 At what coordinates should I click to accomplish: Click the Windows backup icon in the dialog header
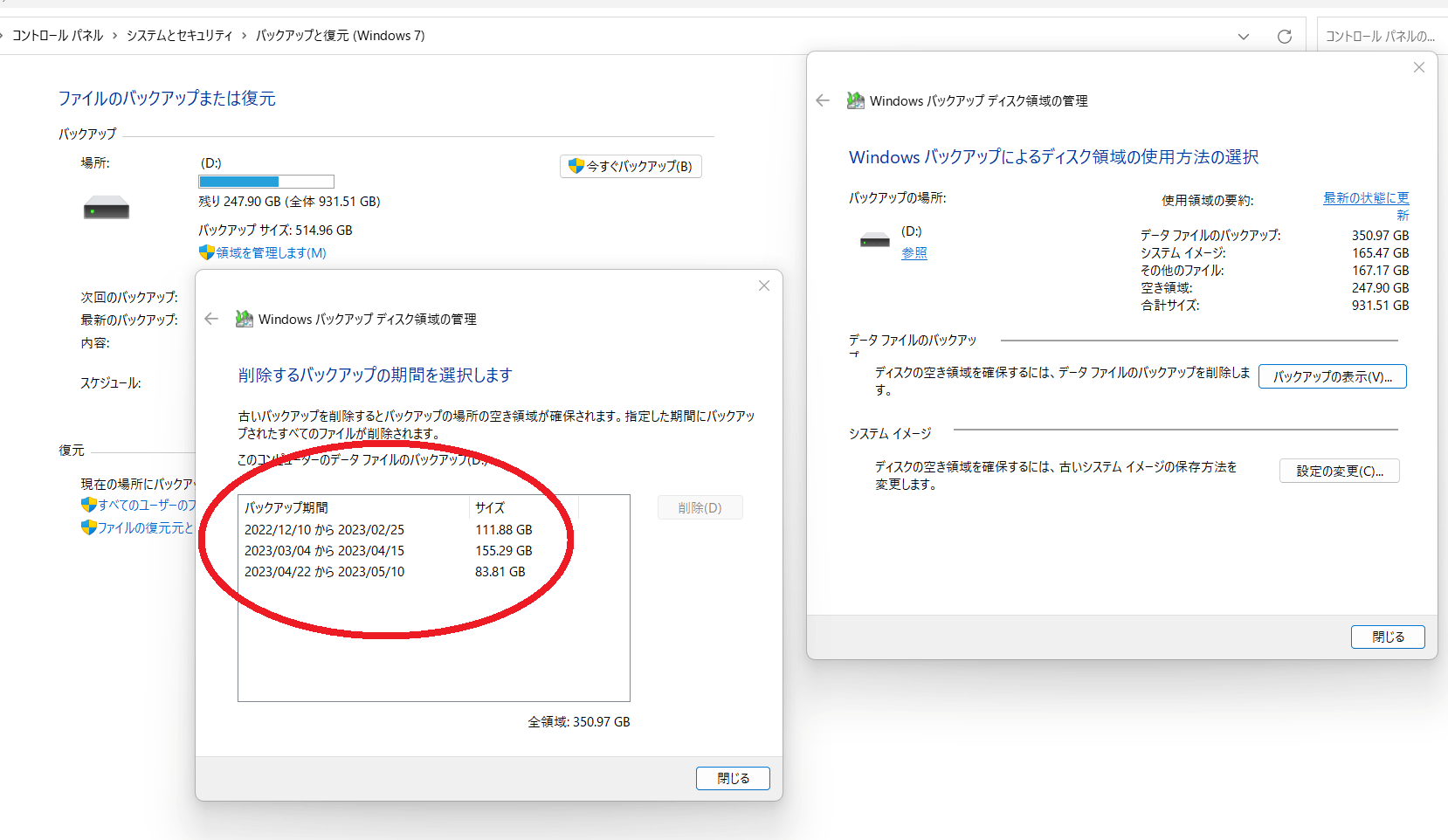855,100
